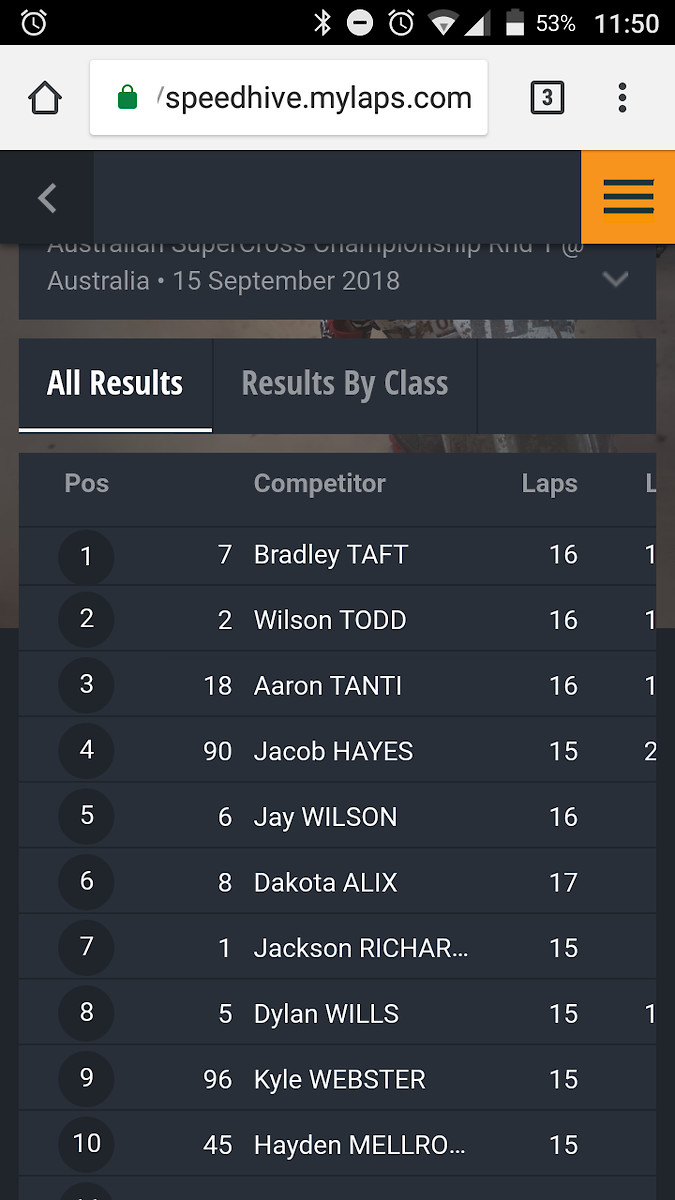Open Dakota ALIX's result row
The width and height of the screenshot is (675, 1200).
pos(337,882)
